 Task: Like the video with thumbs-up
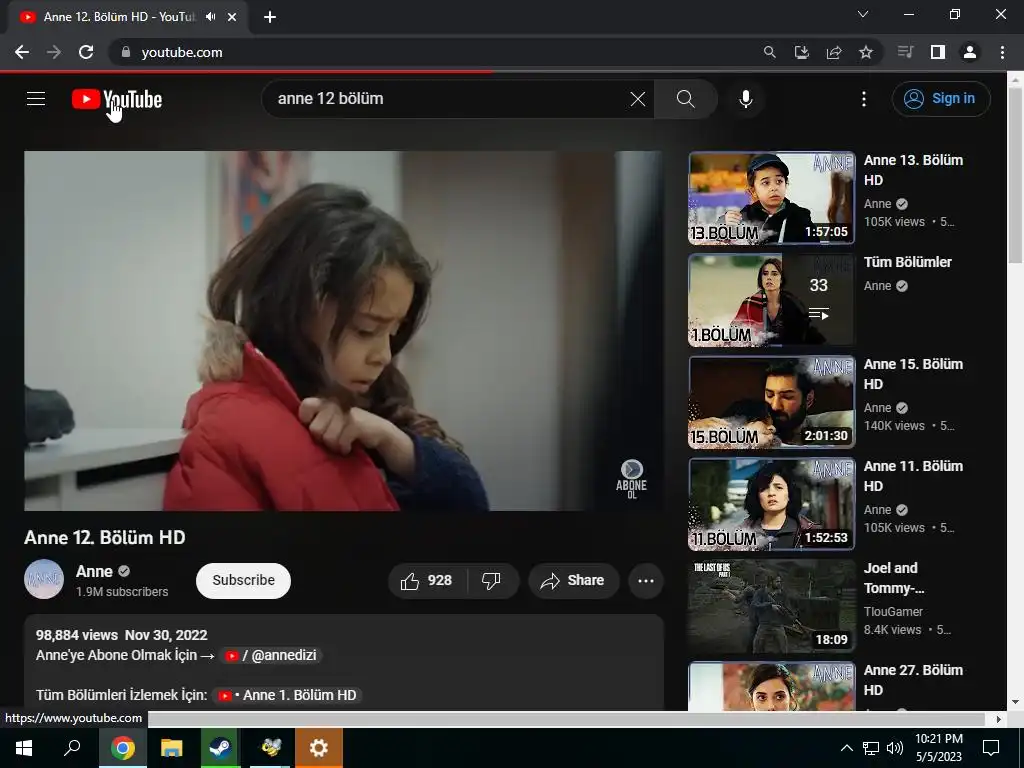pos(427,581)
